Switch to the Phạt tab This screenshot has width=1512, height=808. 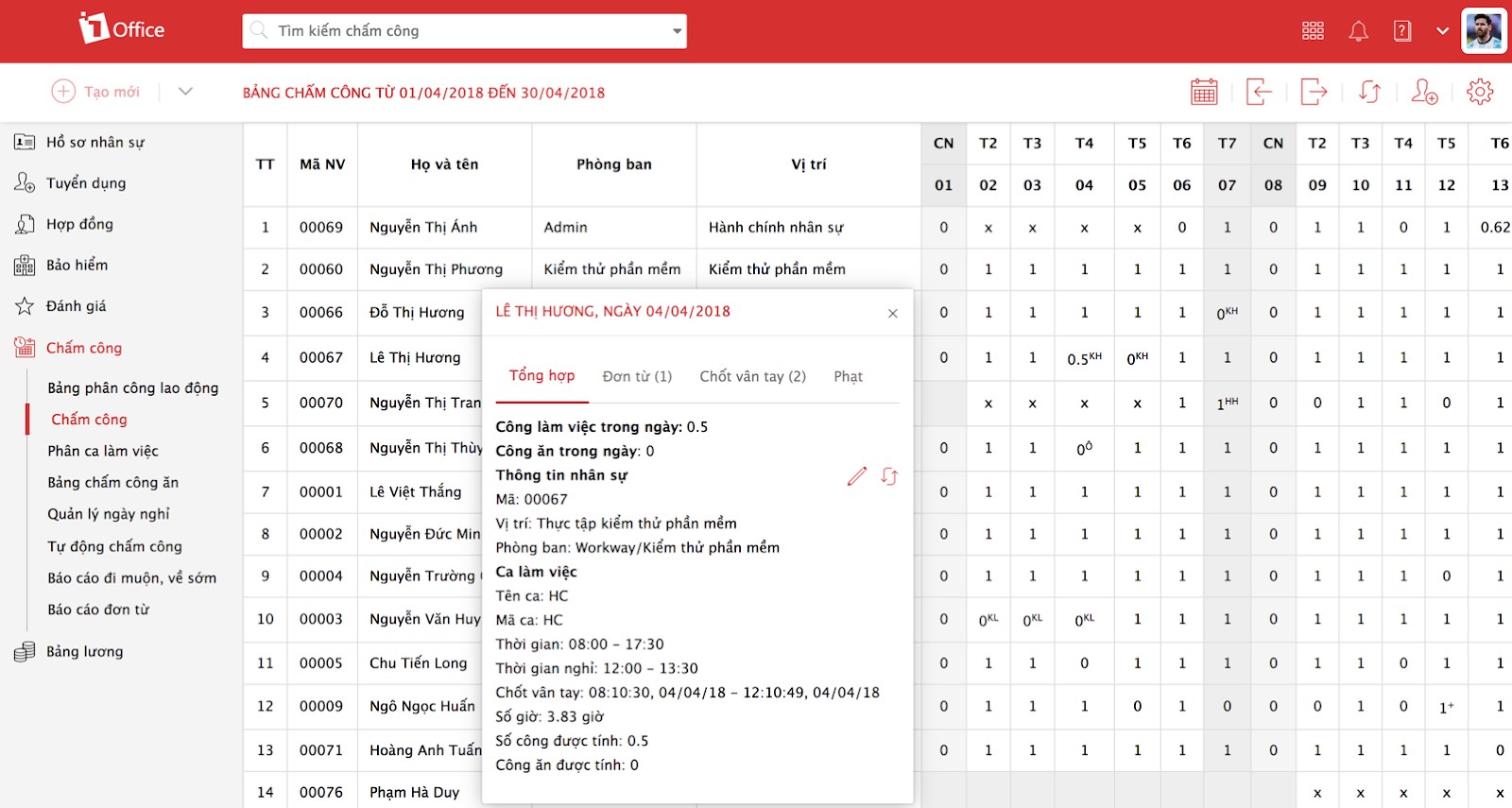pos(848,376)
